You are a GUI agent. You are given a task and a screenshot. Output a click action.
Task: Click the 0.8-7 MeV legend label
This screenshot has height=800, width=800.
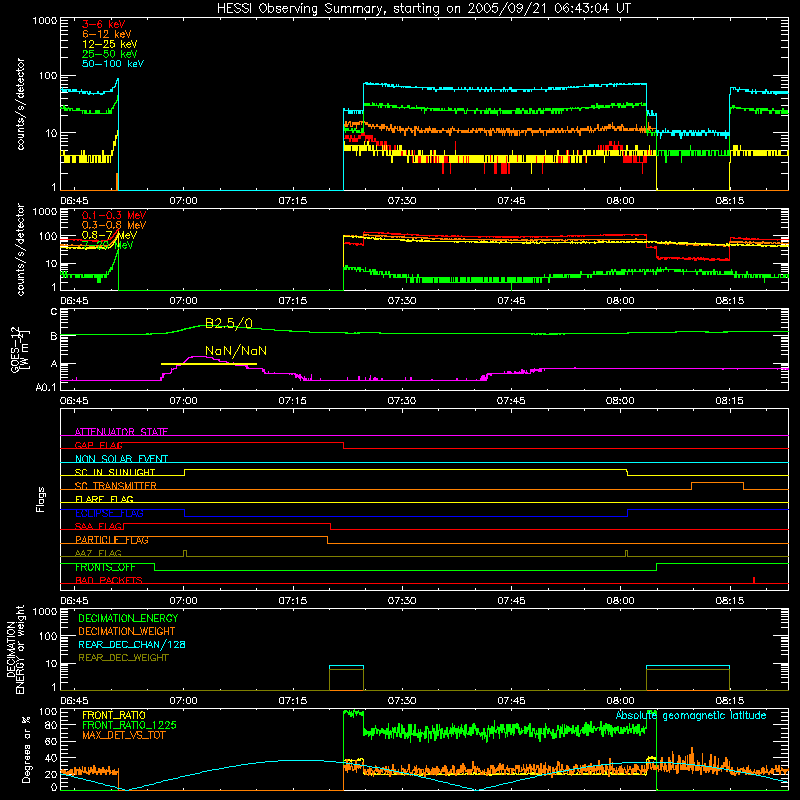point(109,235)
